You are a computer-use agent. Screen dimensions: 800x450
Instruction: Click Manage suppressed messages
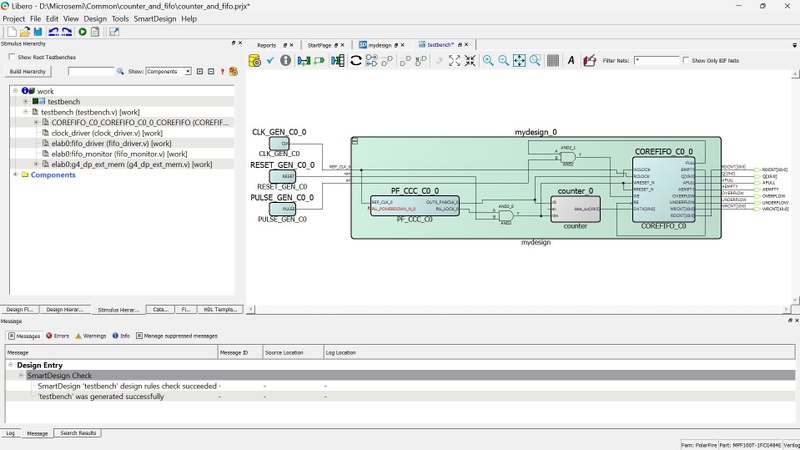pyautogui.click(x=179, y=336)
